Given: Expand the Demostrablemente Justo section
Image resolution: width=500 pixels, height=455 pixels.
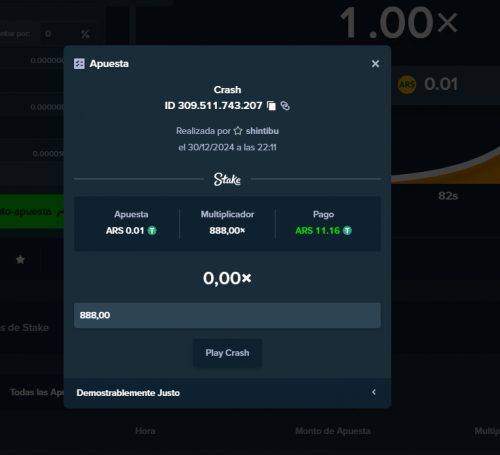Looking at the screenshot, I should coord(227,393).
